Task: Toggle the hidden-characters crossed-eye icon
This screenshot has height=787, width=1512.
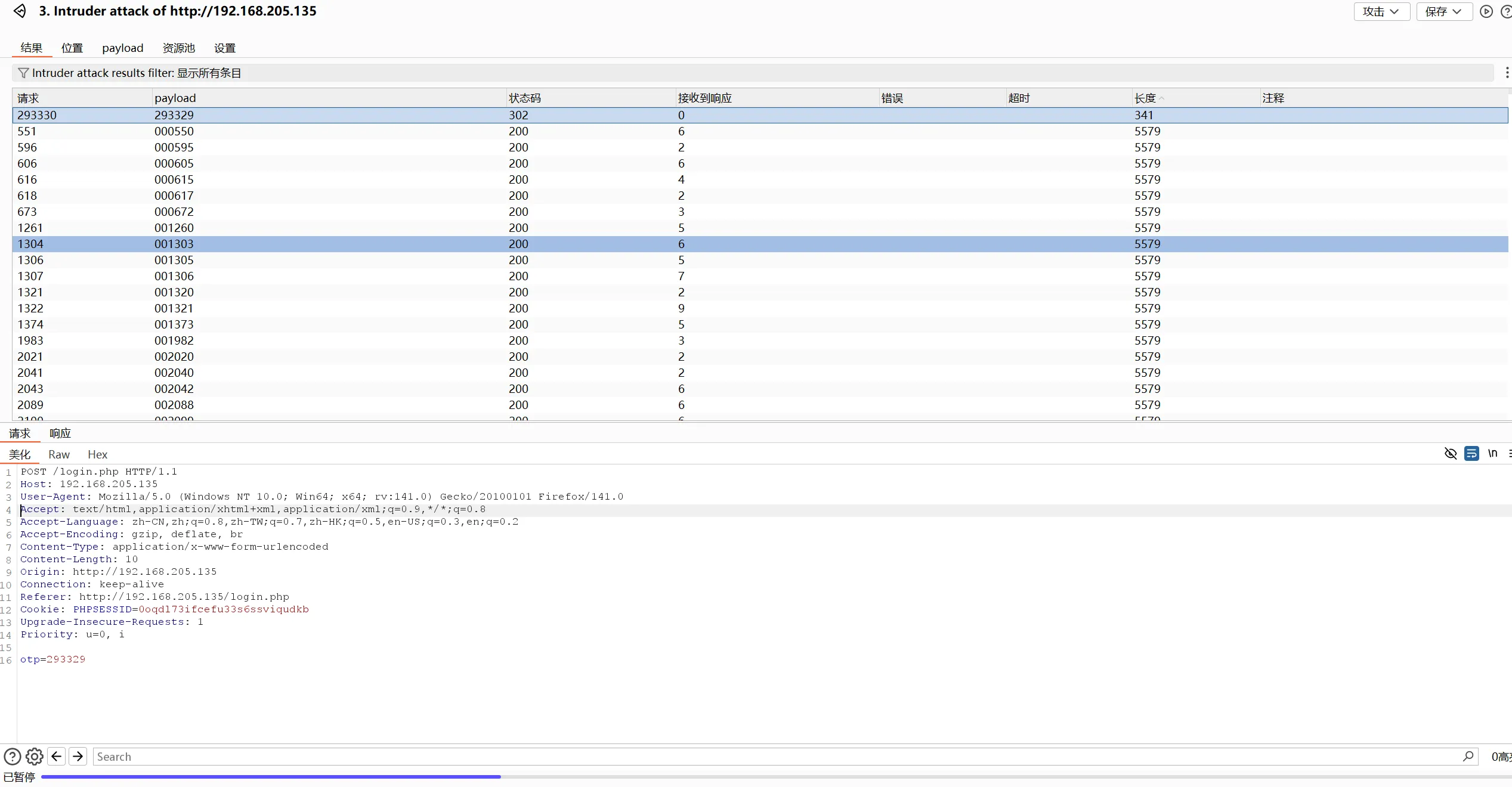Action: [x=1451, y=454]
